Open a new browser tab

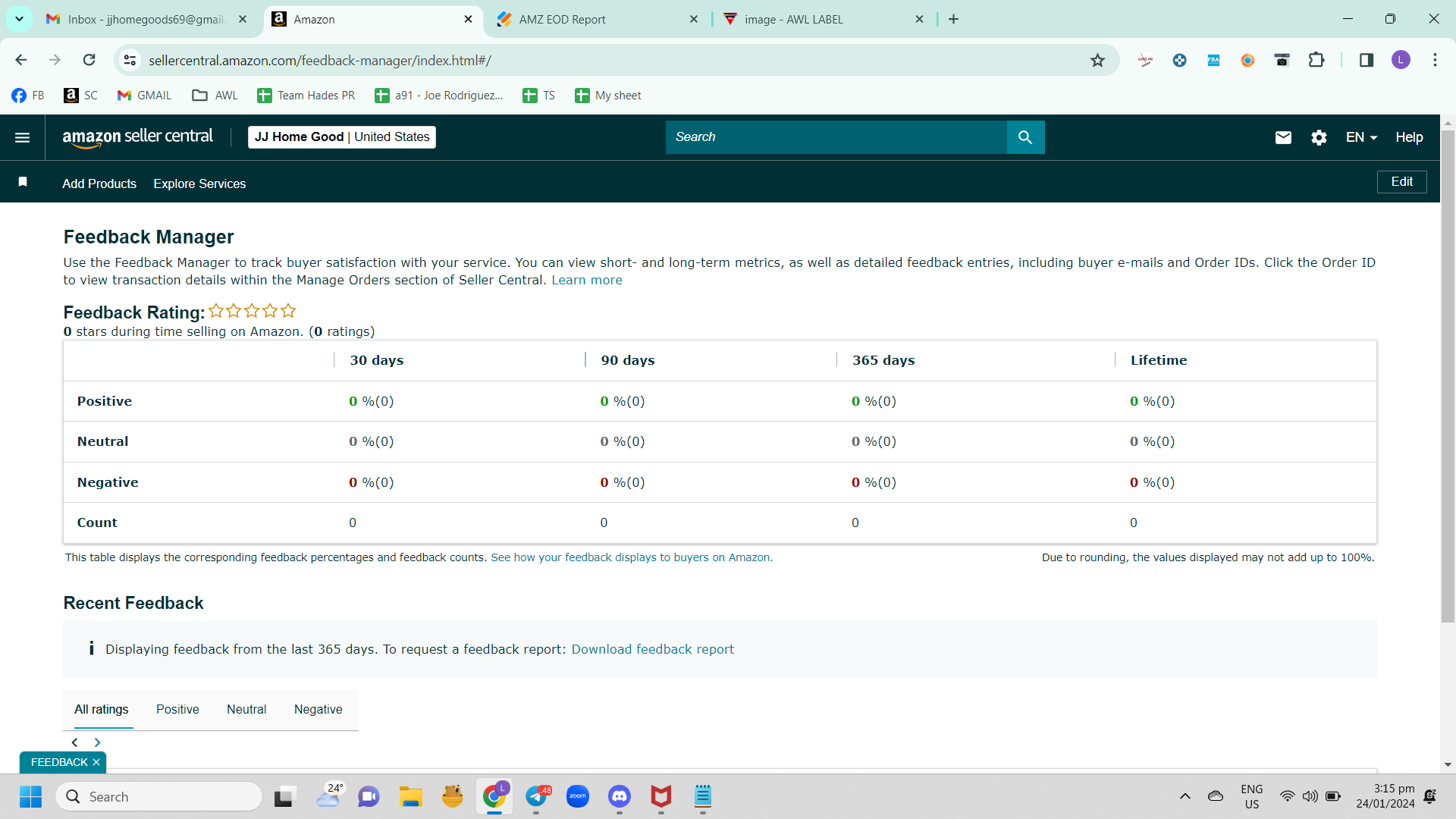(953, 19)
